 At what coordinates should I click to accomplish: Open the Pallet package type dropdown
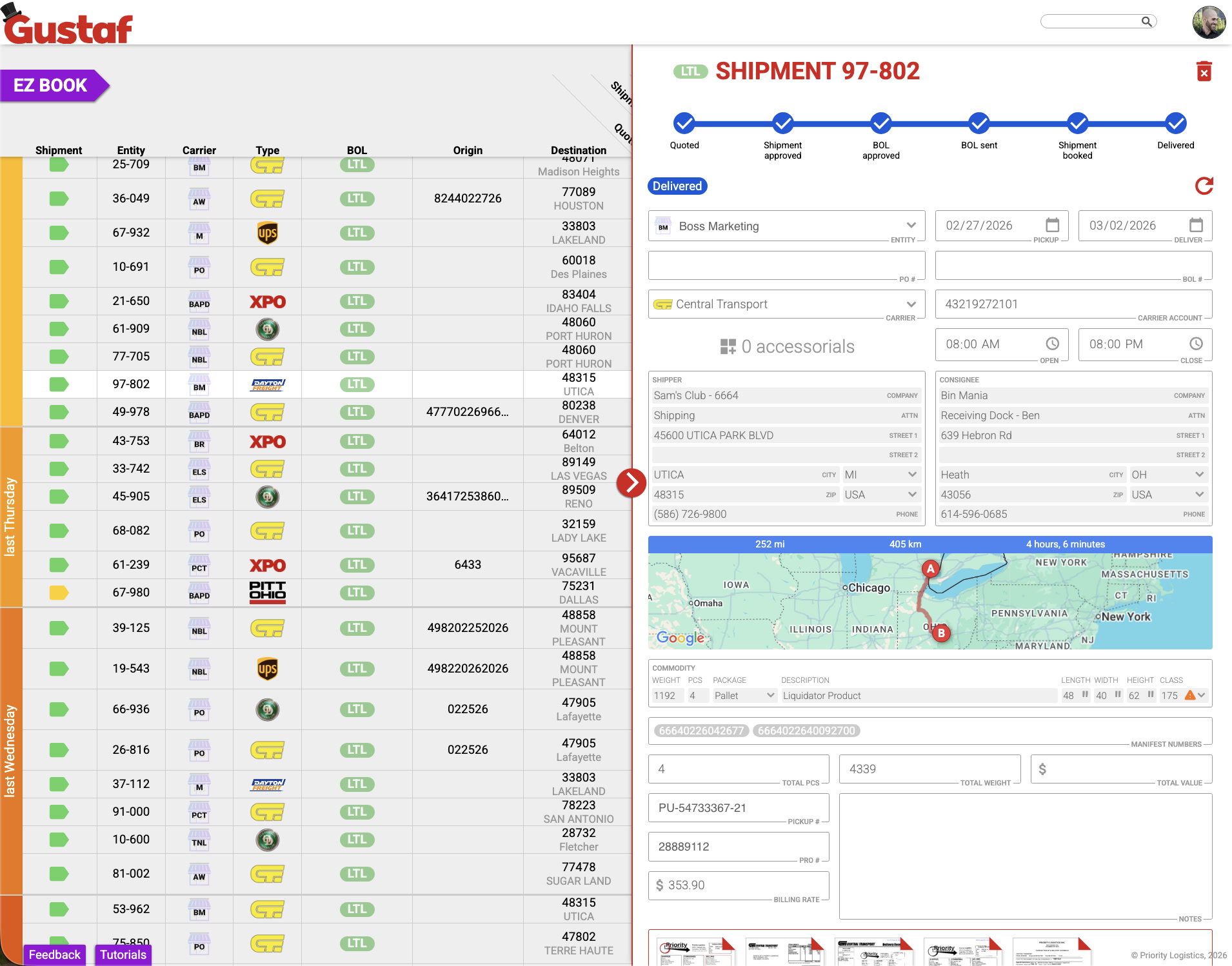pyautogui.click(x=770, y=695)
